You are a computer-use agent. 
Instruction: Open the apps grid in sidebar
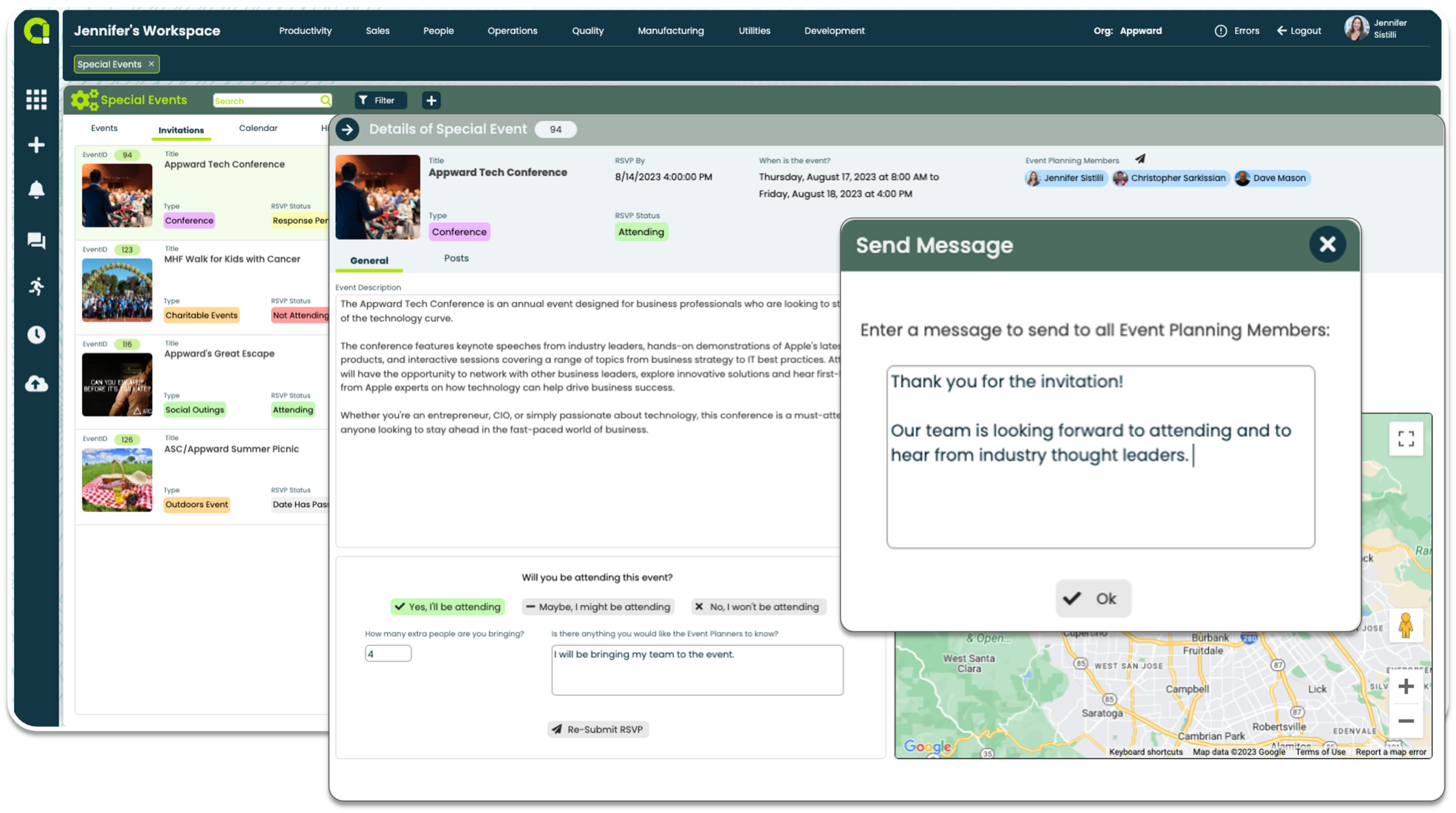[36, 99]
